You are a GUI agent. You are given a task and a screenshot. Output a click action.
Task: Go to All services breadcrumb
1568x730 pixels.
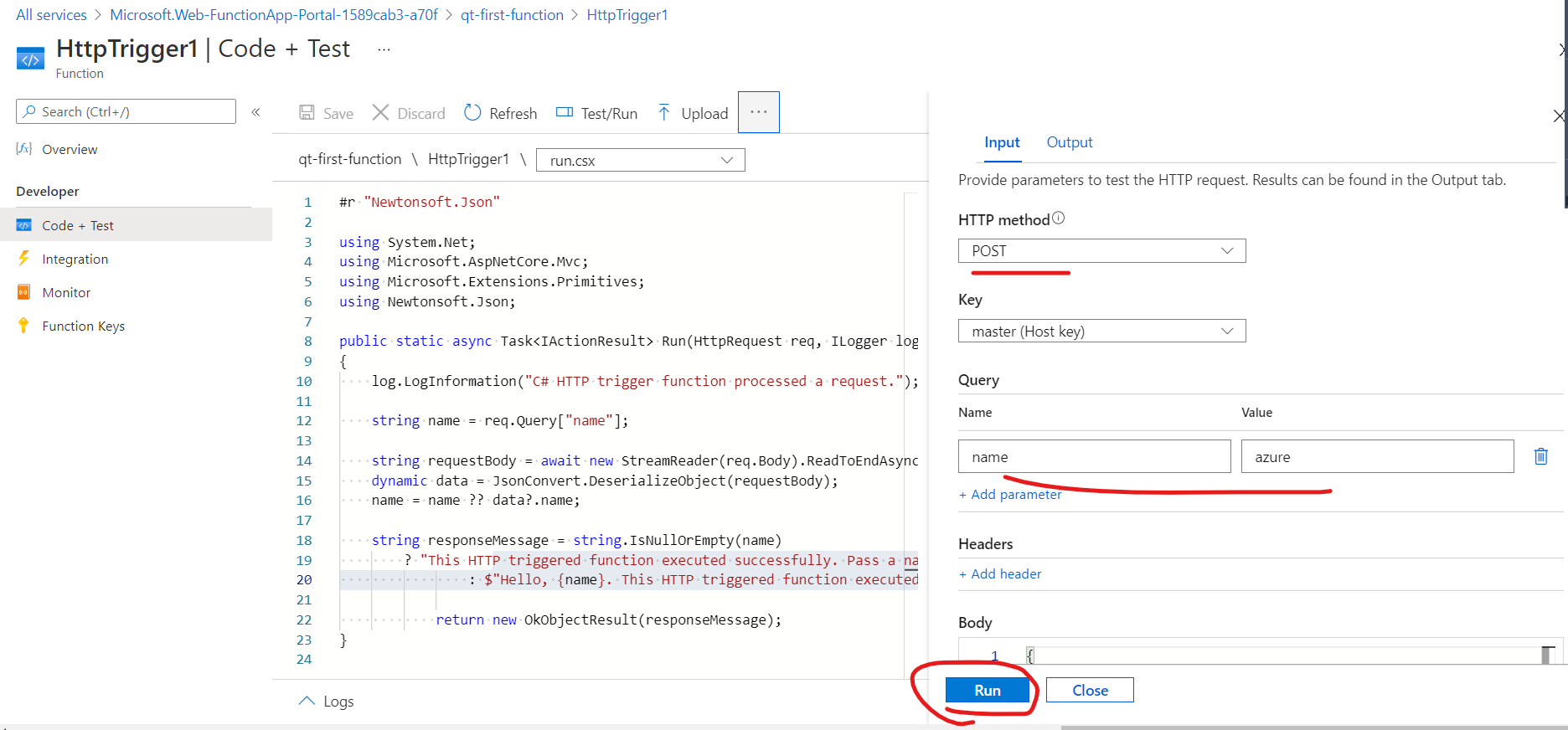pos(52,15)
